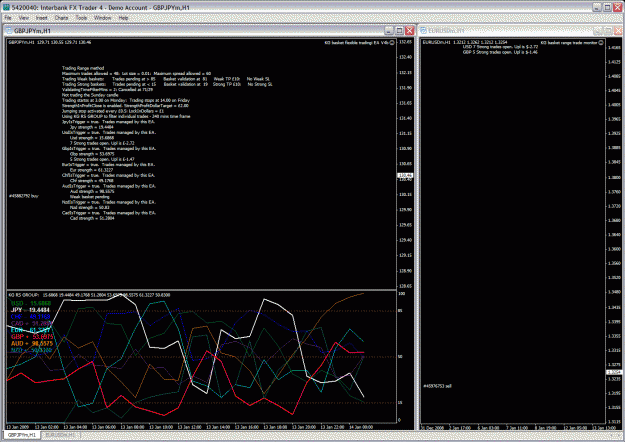The width and height of the screenshot is (625, 442).
Task: Click the Interbank FX Trader app icon in title bar
Action: tap(6, 7)
